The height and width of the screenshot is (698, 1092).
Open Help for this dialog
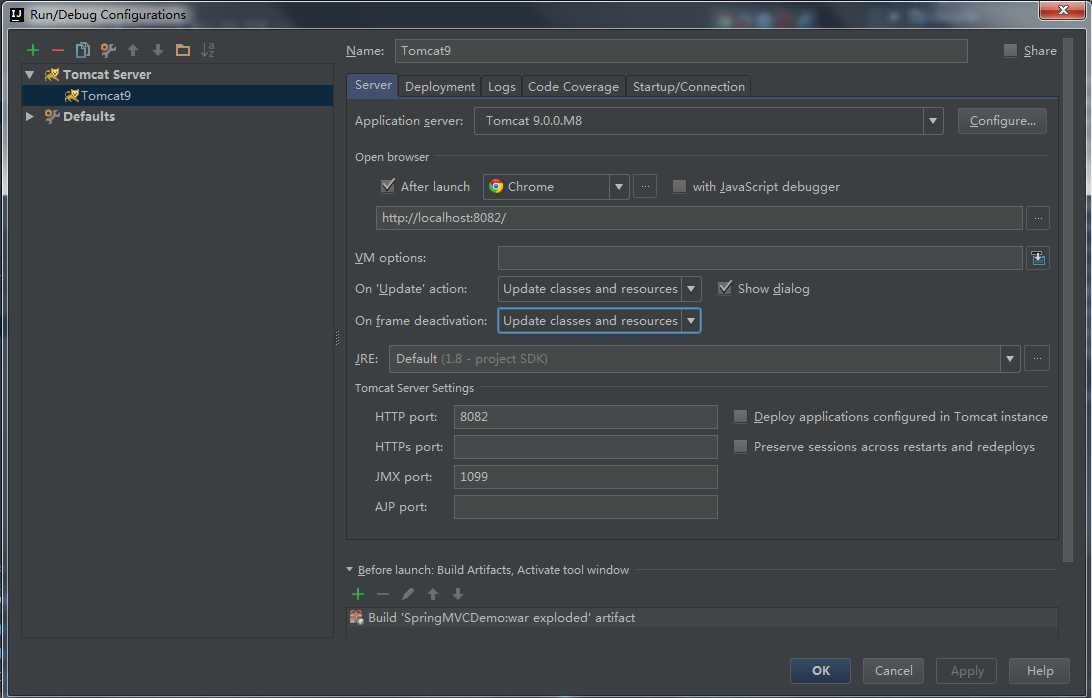(1040, 671)
